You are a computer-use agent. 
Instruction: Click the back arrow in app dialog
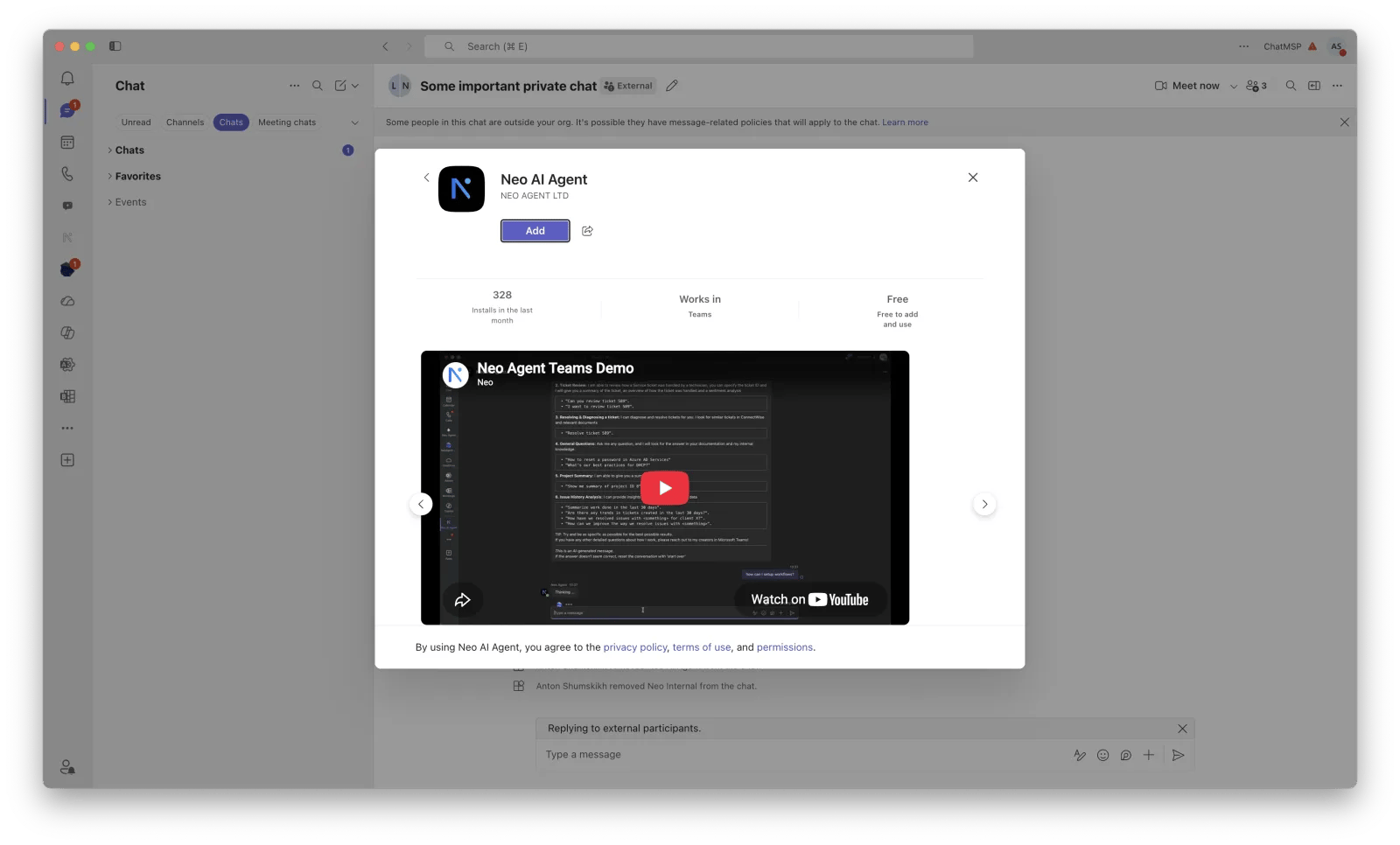tap(426, 178)
